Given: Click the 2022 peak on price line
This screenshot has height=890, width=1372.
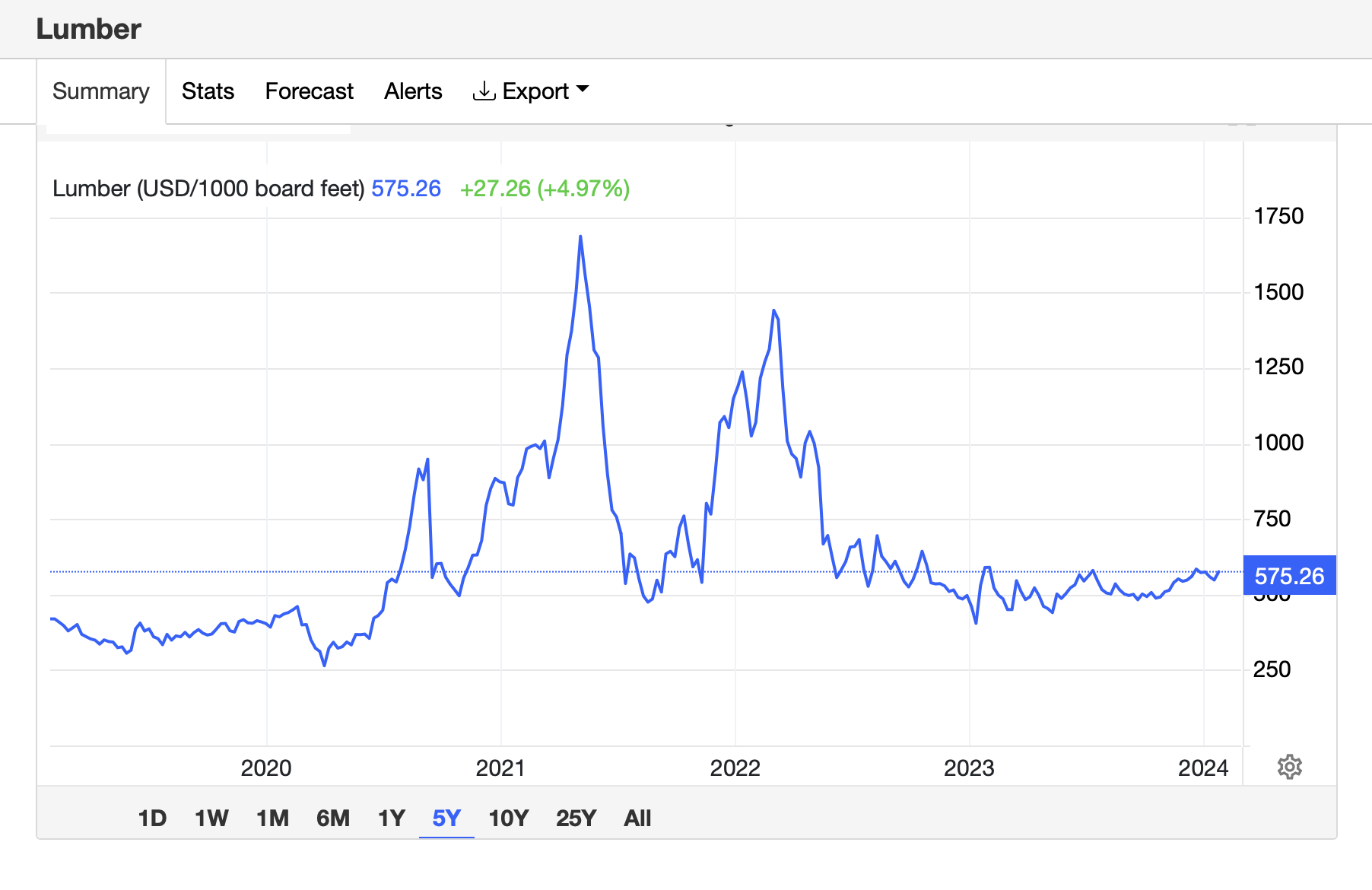Looking at the screenshot, I should point(774,311).
